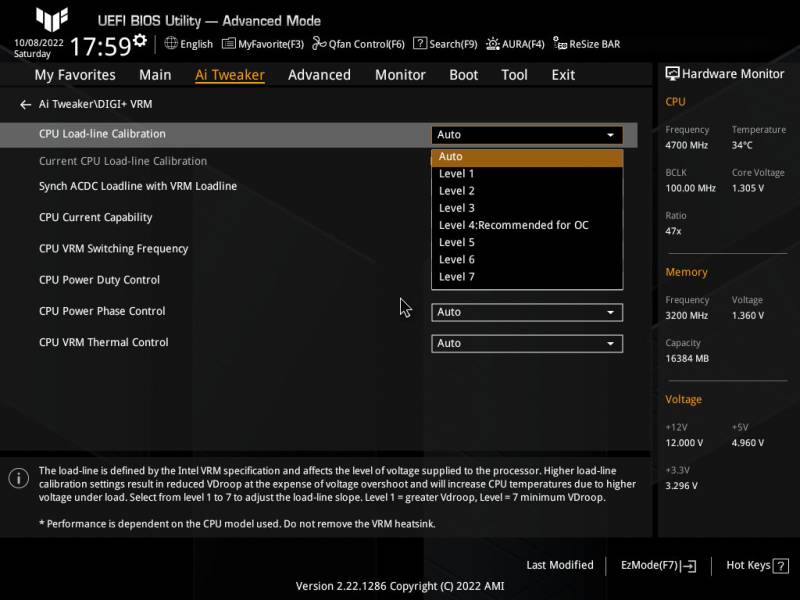Open the Tool tab
The height and width of the screenshot is (600, 800).
pos(514,75)
